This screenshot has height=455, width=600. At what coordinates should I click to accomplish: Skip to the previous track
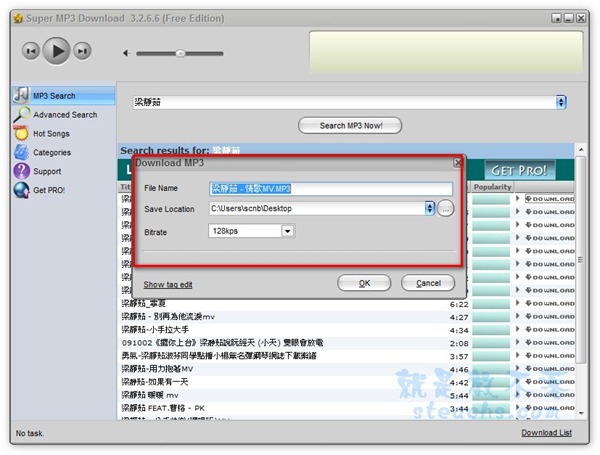31,51
